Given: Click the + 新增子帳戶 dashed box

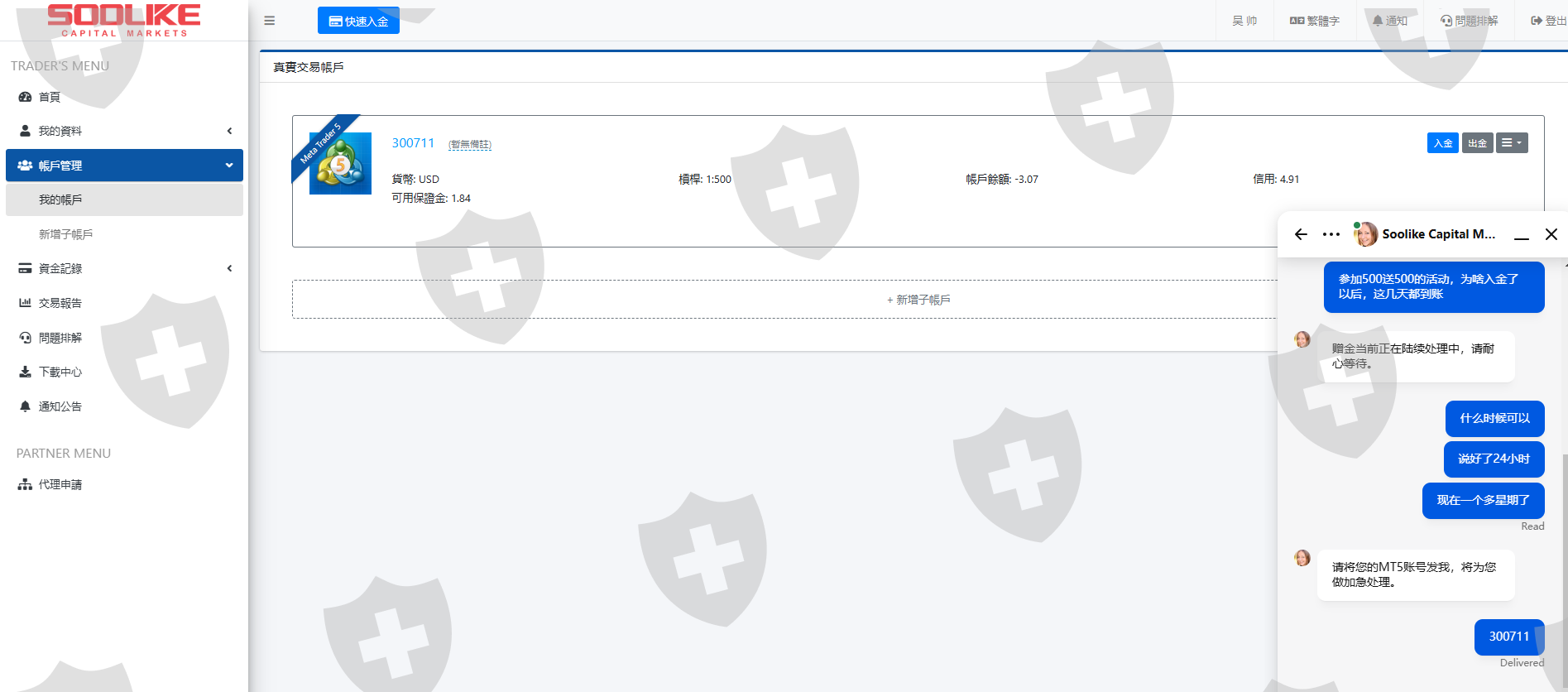Looking at the screenshot, I should [x=918, y=300].
